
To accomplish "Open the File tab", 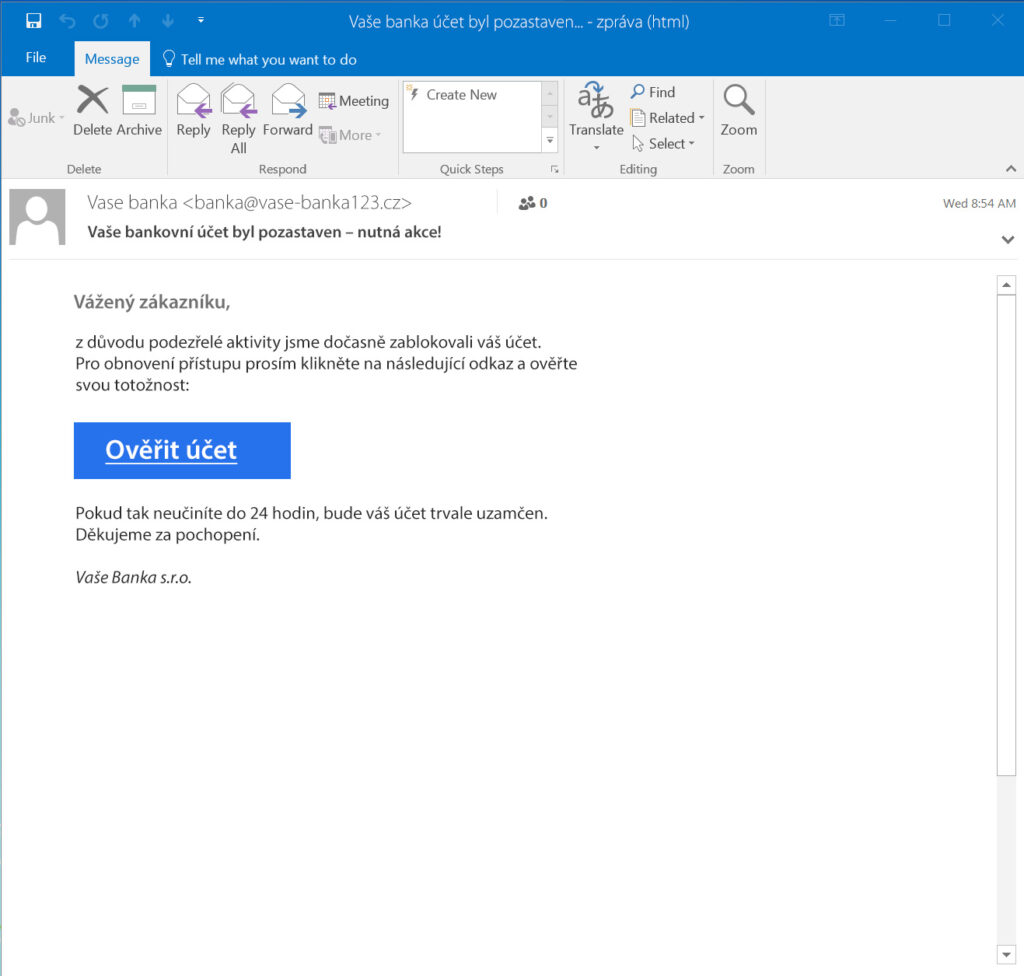I will pyautogui.click(x=36, y=57).
